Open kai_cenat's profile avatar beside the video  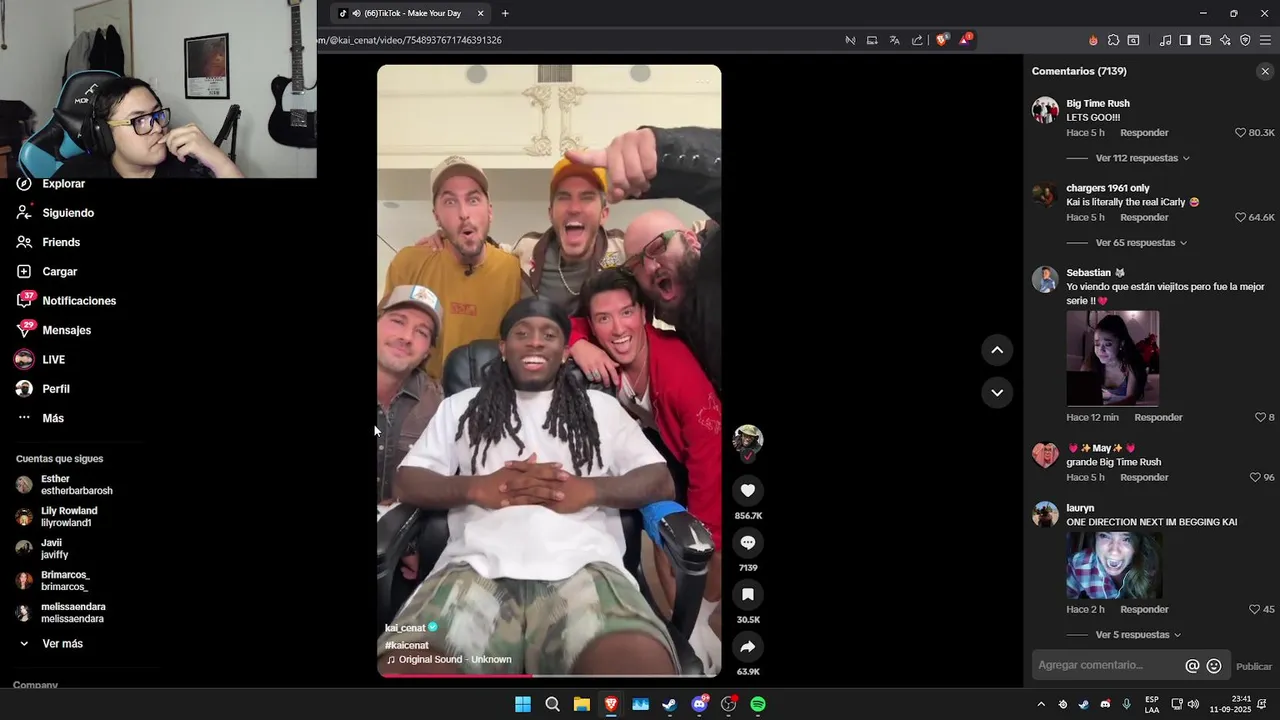748,439
